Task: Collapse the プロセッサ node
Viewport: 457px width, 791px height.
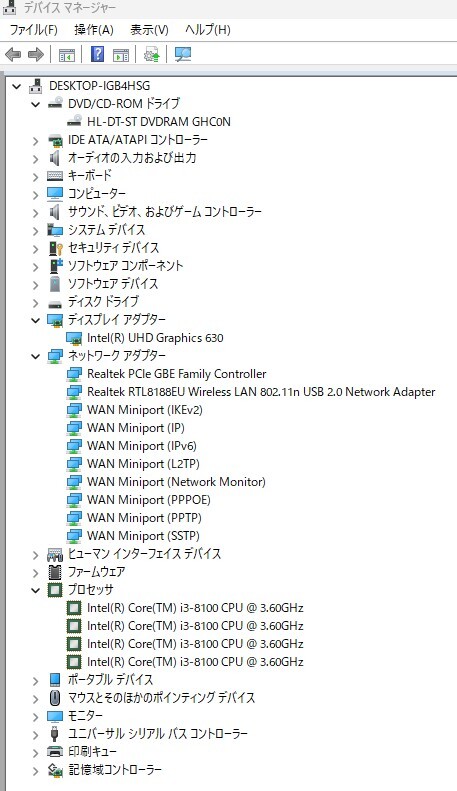Action: click(x=35, y=590)
